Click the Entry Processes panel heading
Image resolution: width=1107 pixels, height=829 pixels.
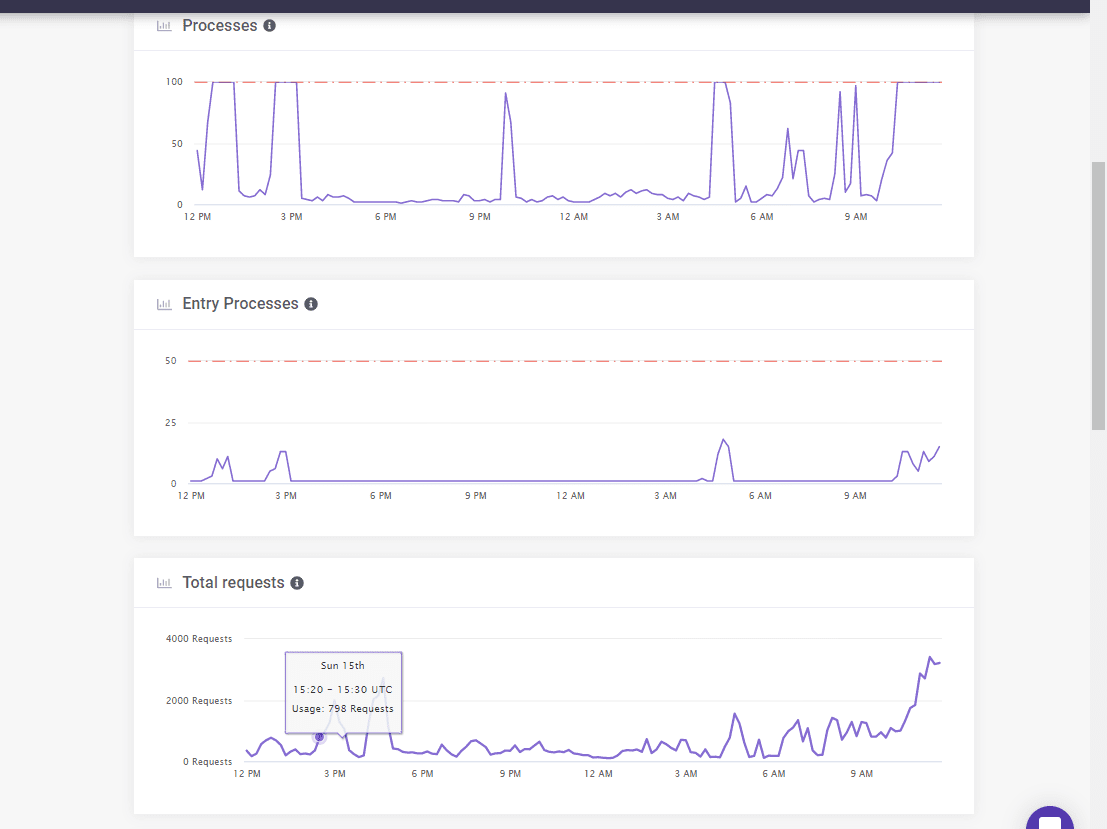pyautogui.click(x=240, y=304)
